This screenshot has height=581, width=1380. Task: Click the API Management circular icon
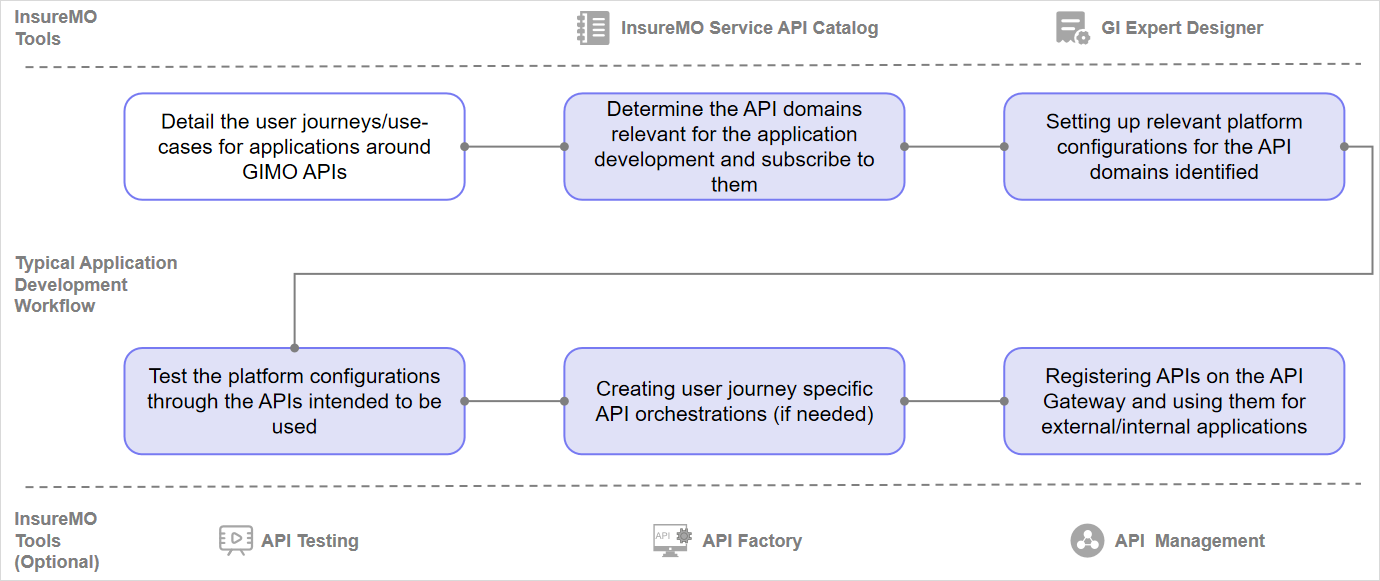click(1087, 541)
